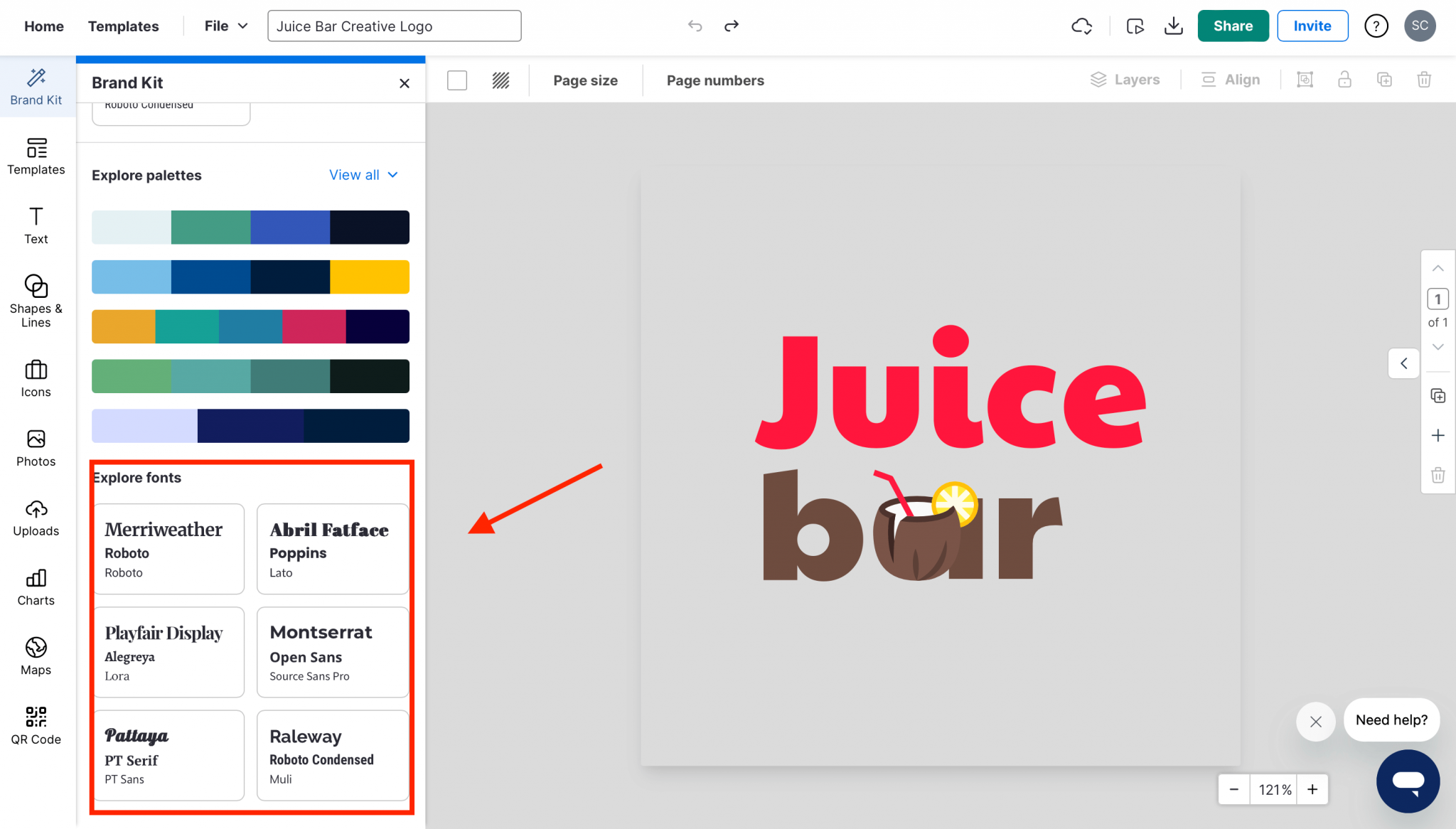
Task: Expand View all palettes
Action: point(363,175)
